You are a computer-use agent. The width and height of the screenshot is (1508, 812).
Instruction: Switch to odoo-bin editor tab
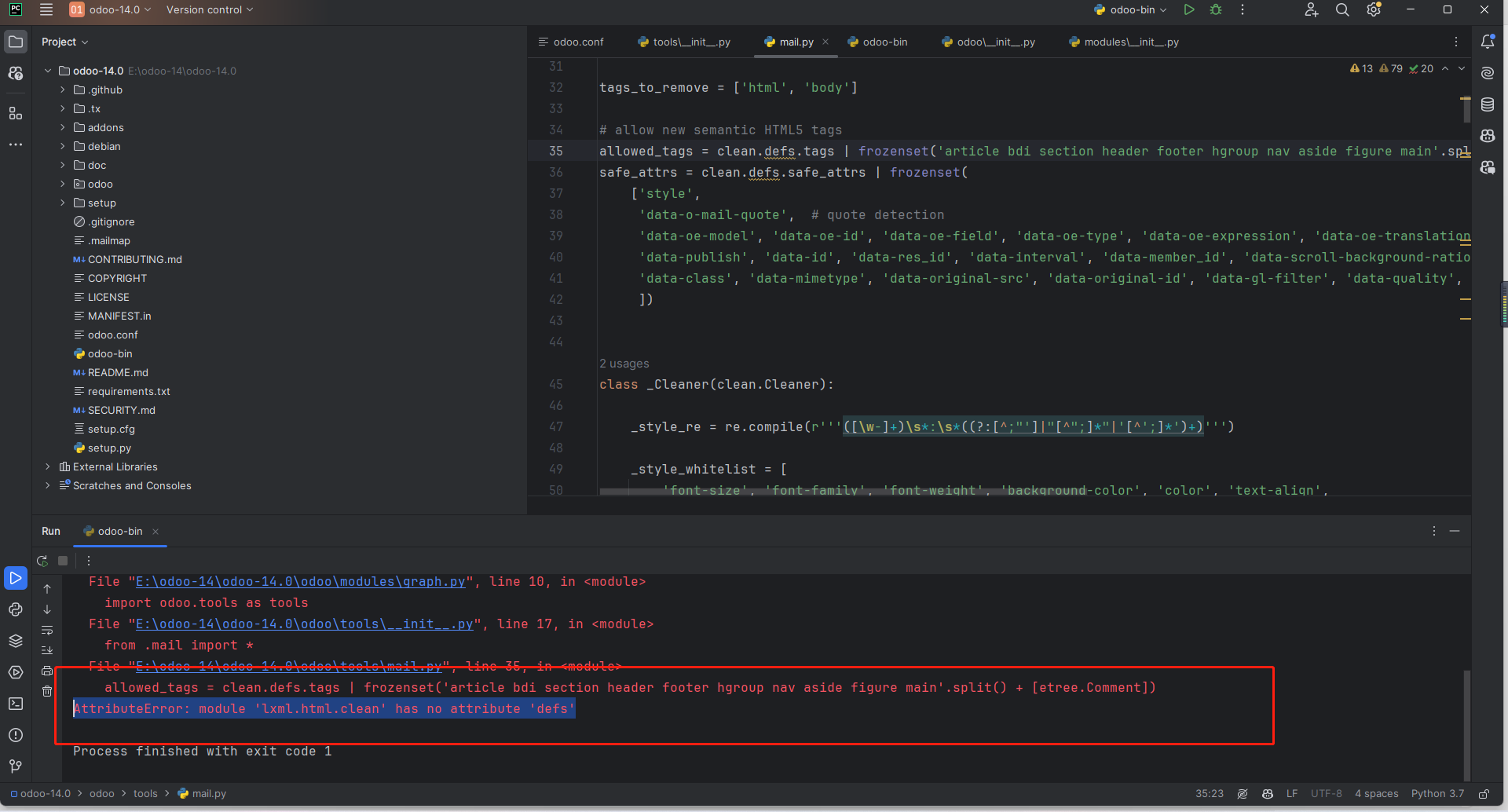[x=877, y=42]
